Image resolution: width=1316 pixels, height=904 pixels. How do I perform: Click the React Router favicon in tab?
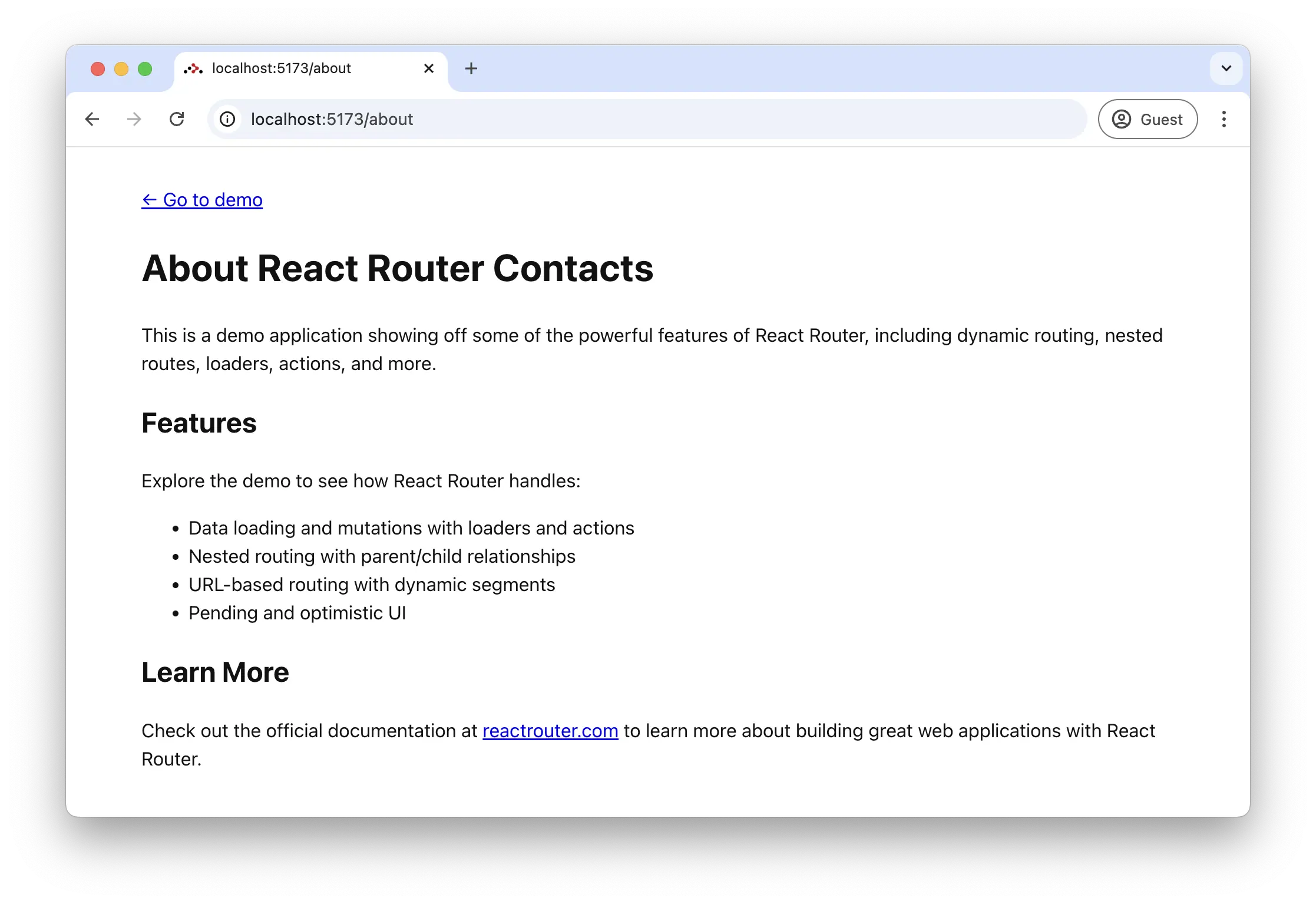tap(193, 68)
